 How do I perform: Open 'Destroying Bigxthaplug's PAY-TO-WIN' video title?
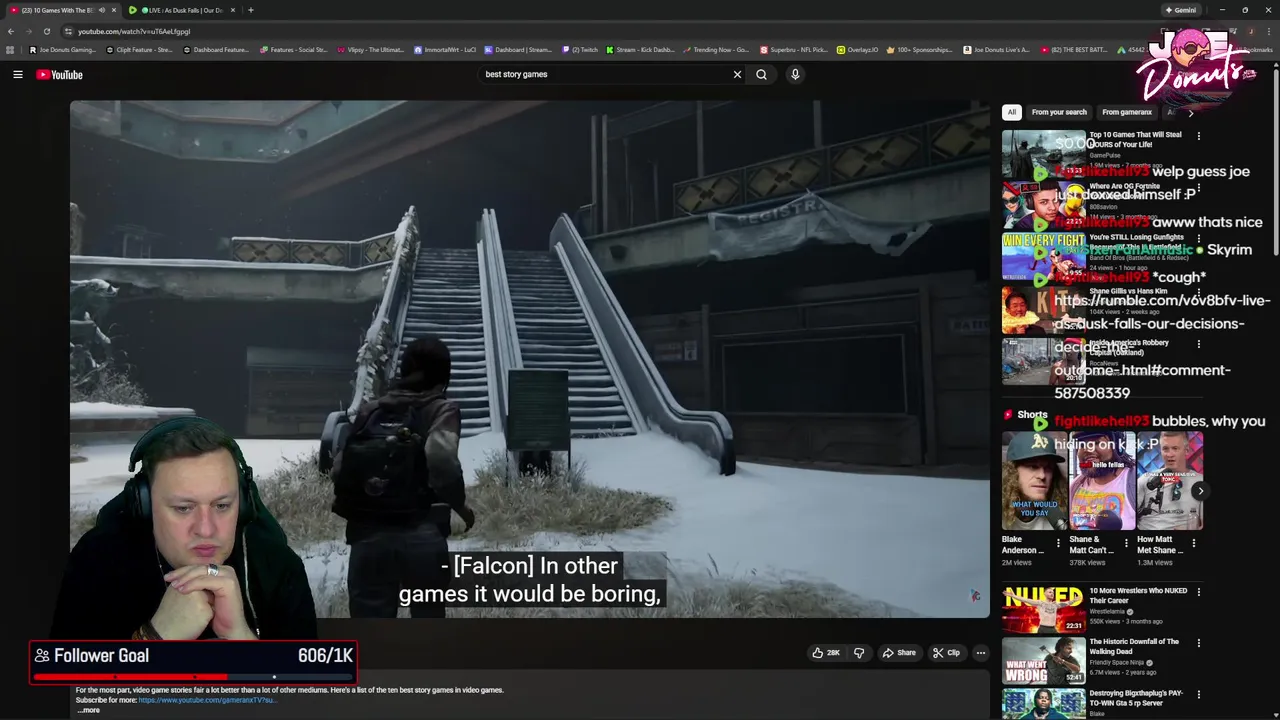pyautogui.click(x=1136, y=698)
